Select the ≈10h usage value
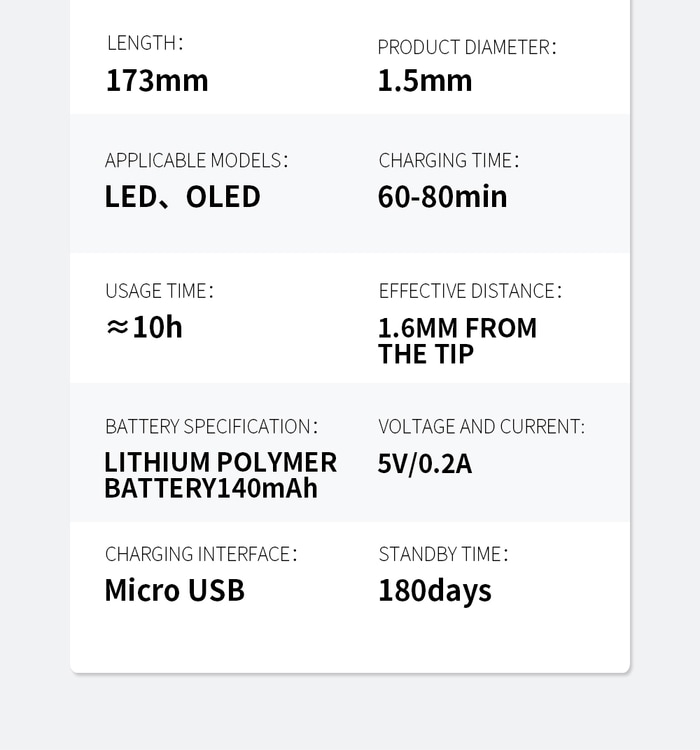 pyautogui.click(x=144, y=327)
